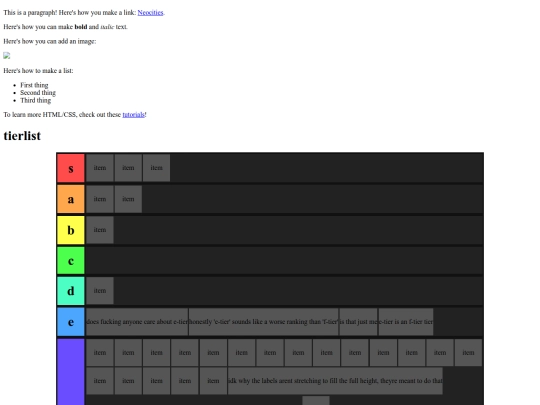This screenshot has width=540, height=405.
Task: Open the tutorials link
Action: (x=133, y=114)
